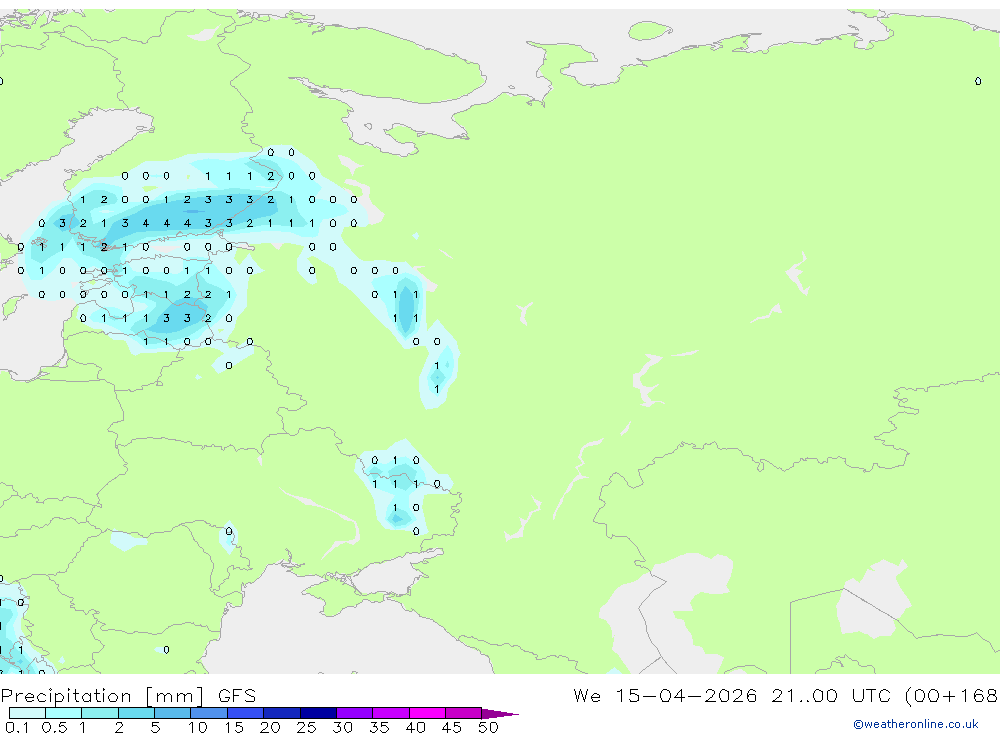1000x733 pixels.
Task: Select the 0.5–1 mm legend color swatch
Action: point(63,713)
